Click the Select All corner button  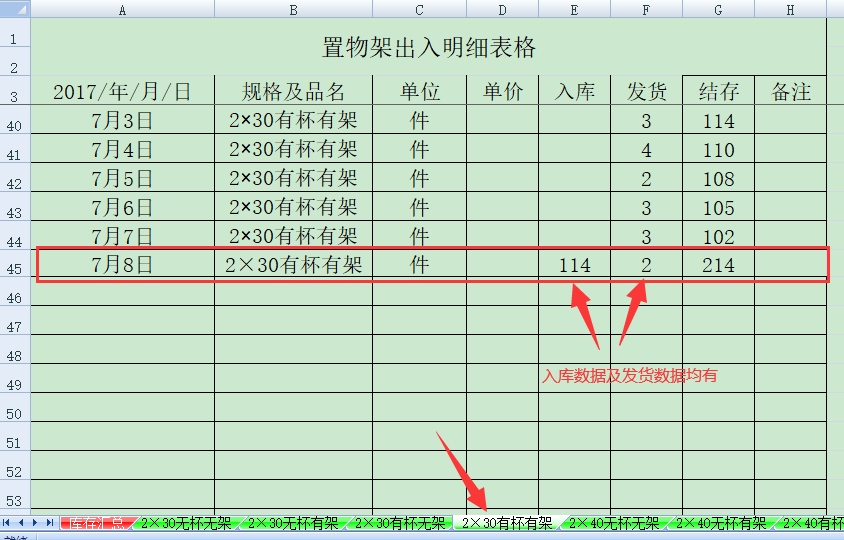(x=15, y=9)
